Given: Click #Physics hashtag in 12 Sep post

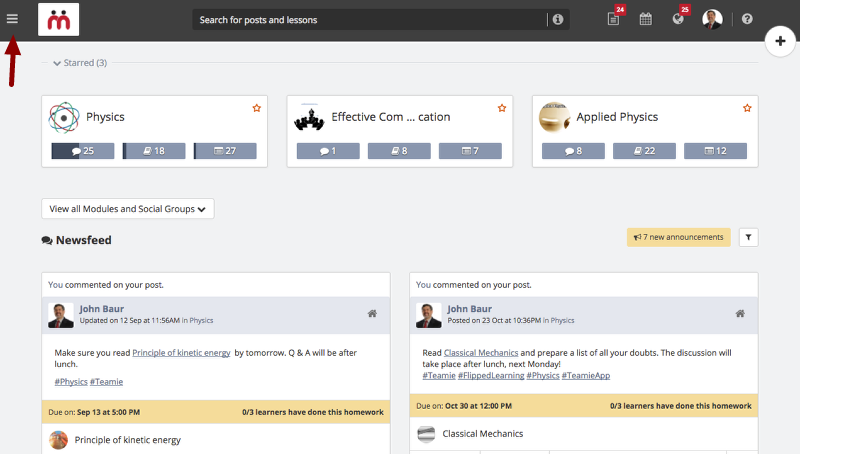Looking at the screenshot, I should click(x=71, y=382).
